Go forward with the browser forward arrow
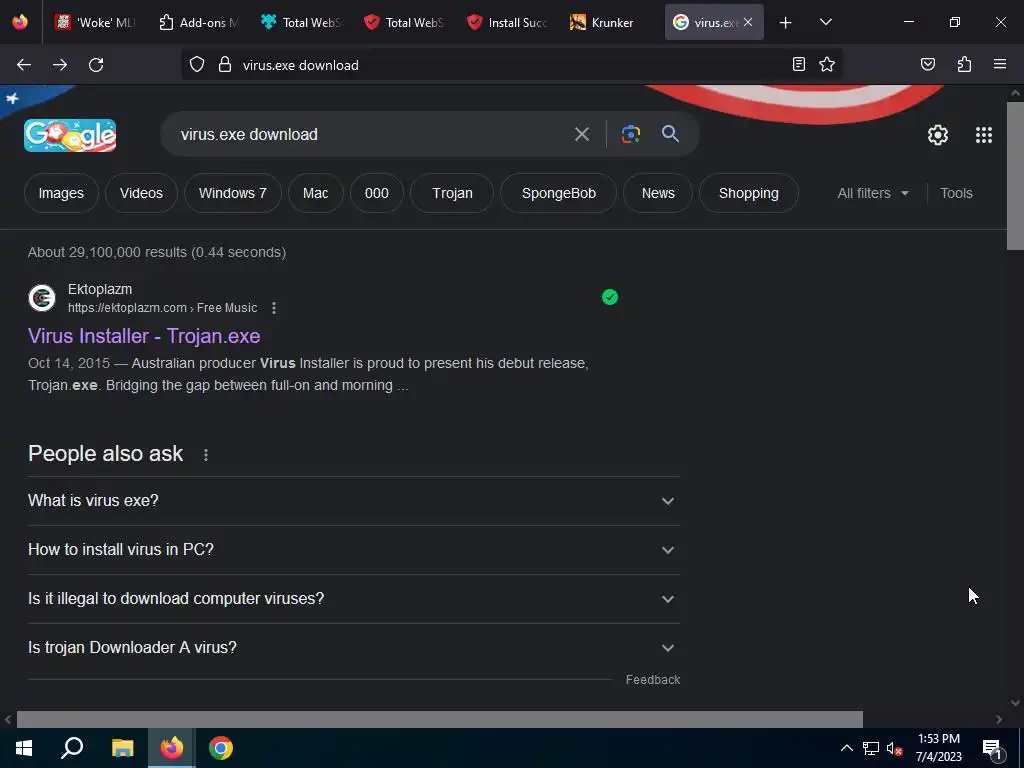 (60, 65)
